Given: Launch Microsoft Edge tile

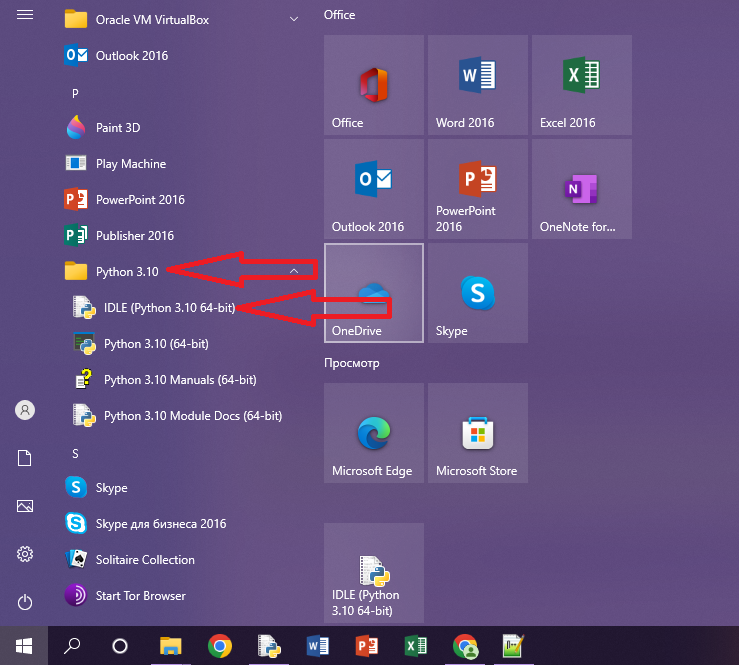Looking at the screenshot, I should coord(374,433).
